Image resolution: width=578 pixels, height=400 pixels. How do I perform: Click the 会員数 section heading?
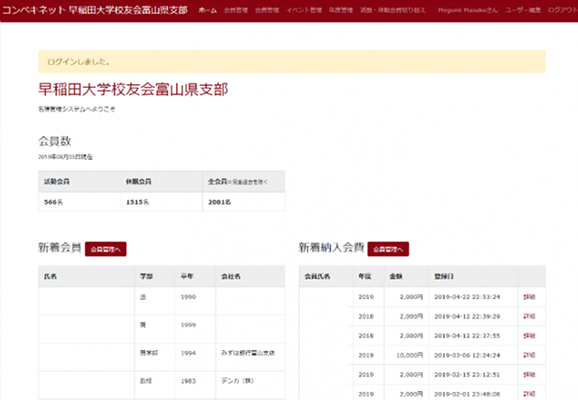(x=55, y=141)
